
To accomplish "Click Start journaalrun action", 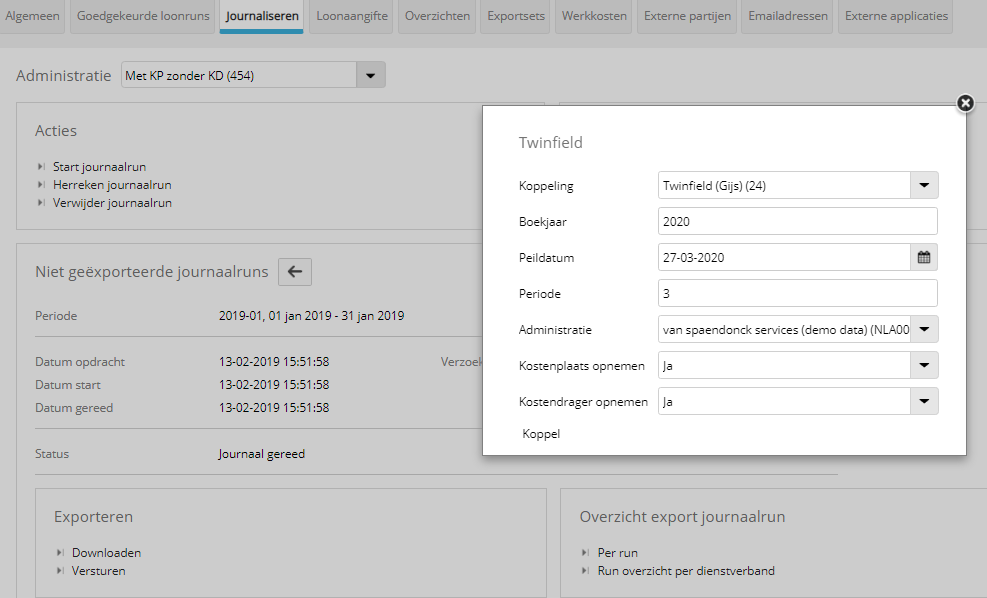I will tap(99, 167).
